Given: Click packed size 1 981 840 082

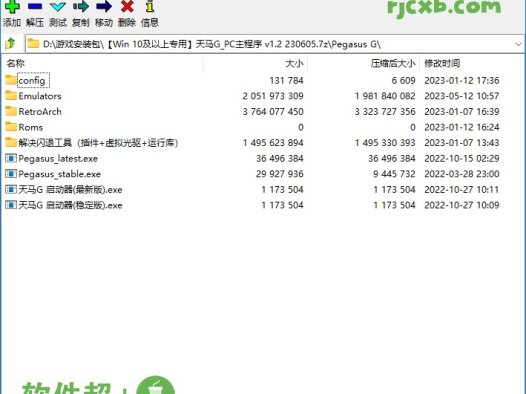Looking at the screenshot, I should pyautogui.click(x=385, y=96).
